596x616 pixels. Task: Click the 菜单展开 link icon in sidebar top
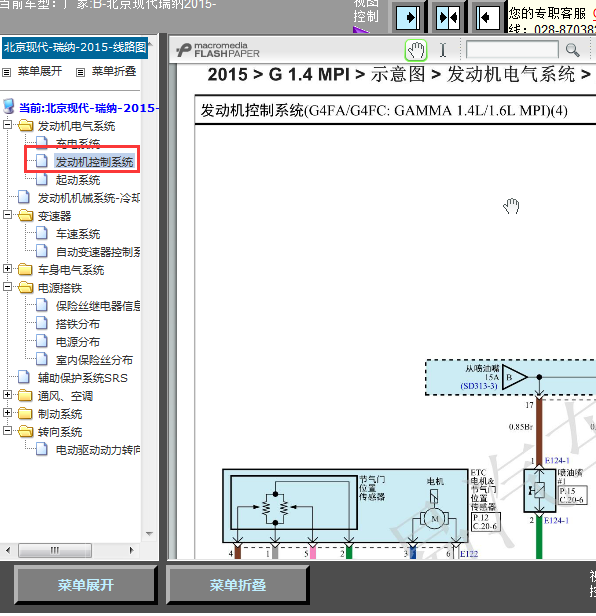coord(6,72)
